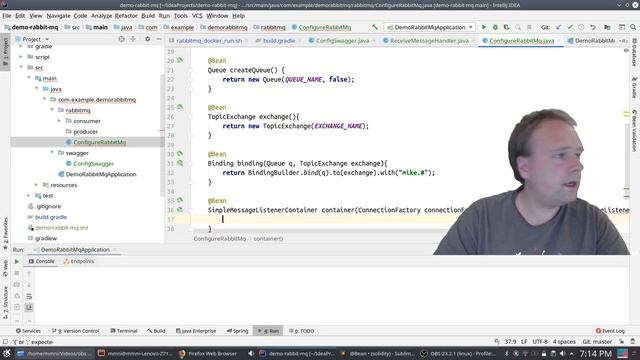Screen dimensions: 640x360
Task: Select ConfigSwagger in project tree
Action: point(93,164)
